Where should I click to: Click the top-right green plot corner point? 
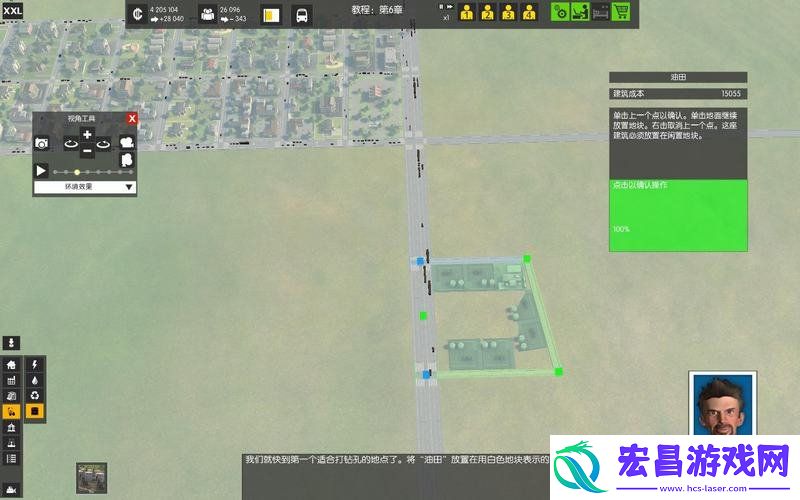click(x=527, y=259)
